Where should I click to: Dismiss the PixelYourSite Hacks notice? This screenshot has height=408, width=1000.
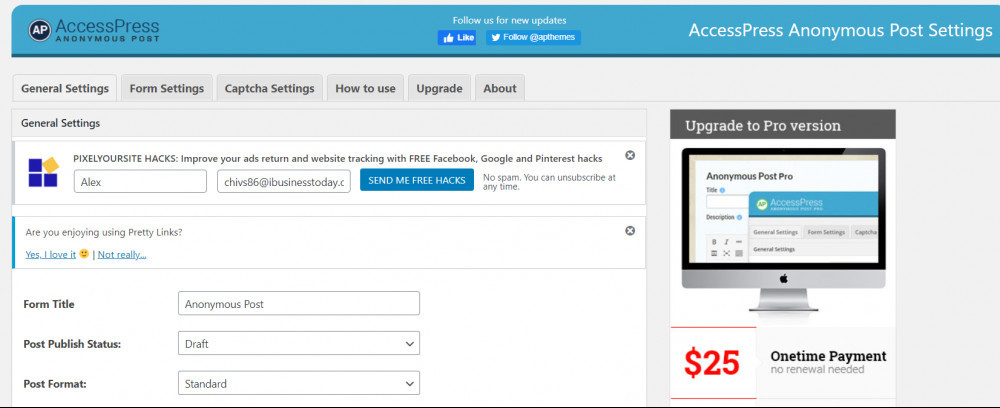coord(629,156)
